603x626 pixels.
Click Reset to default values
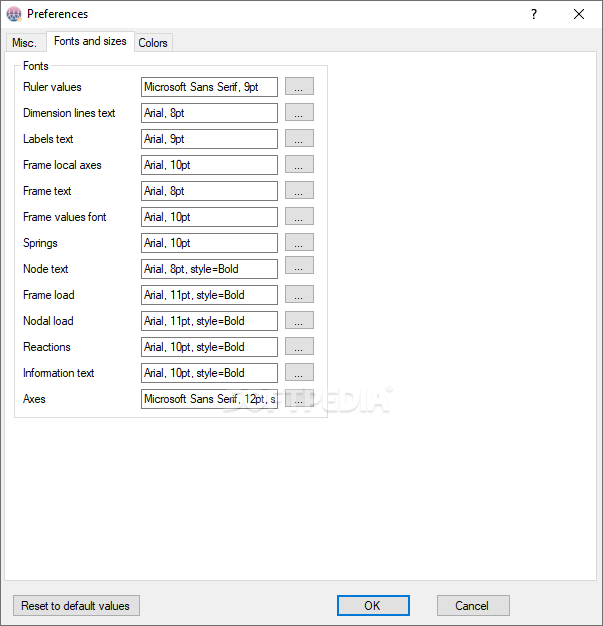[x=76, y=606]
